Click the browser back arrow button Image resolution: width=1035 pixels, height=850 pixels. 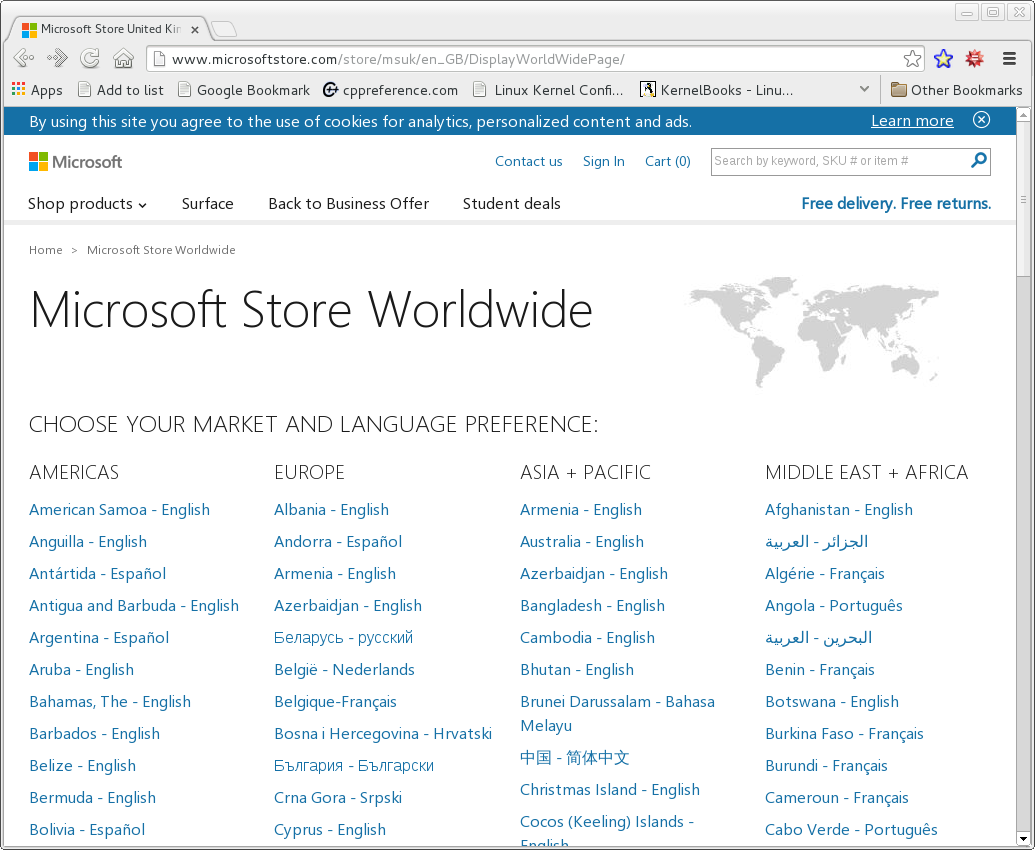pyautogui.click(x=24, y=58)
